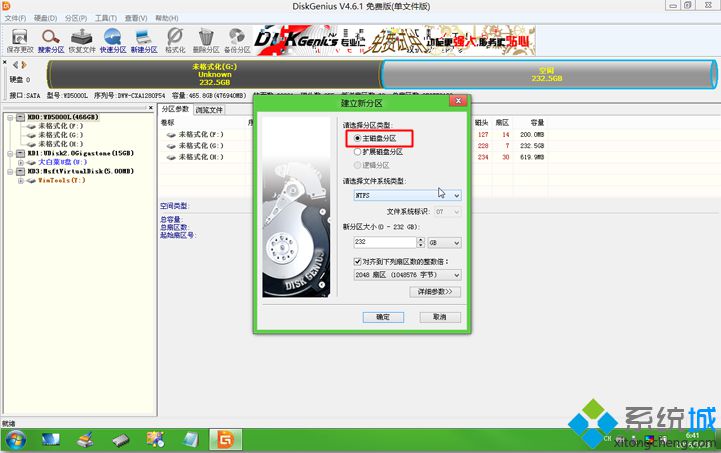This screenshot has width=721, height=453.
Task: Open the orange DiskGenius taskbar icon
Action: click(x=225, y=440)
